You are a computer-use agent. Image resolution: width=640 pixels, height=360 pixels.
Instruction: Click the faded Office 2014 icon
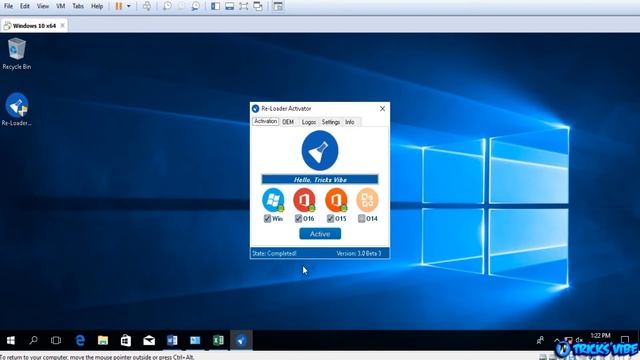pos(367,200)
